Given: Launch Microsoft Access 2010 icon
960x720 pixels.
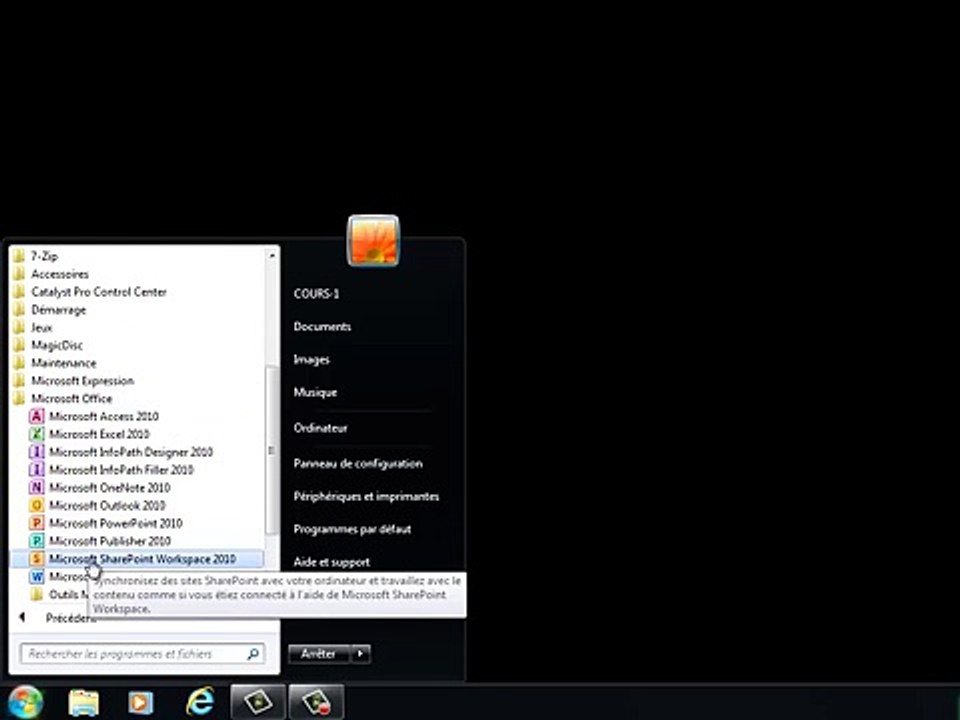Looking at the screenshot, I should click(37, 416).
